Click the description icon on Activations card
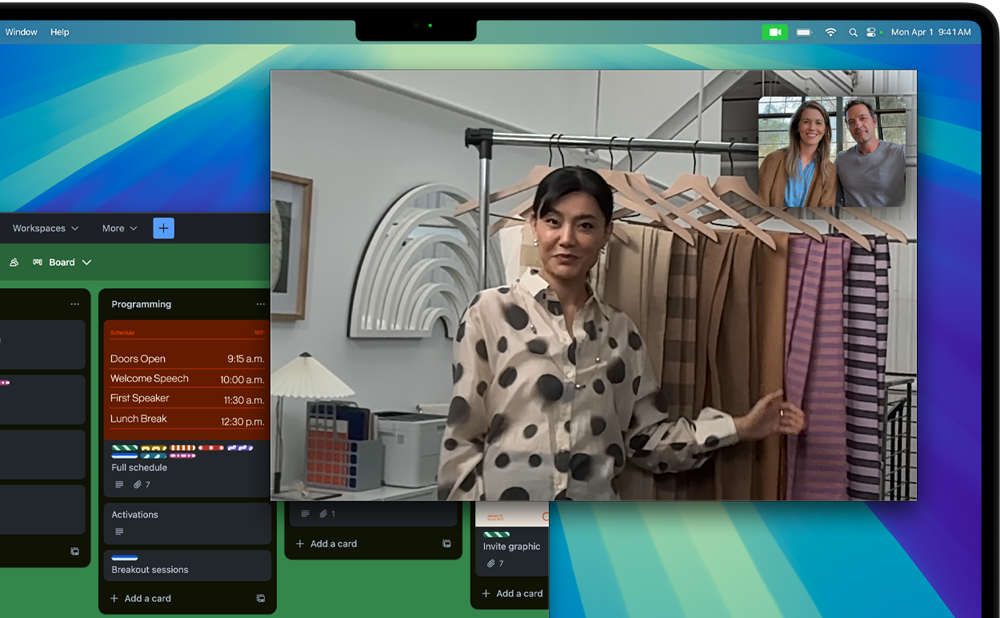This screenshot has height=618, width=1002. click(x=119, y=531)
